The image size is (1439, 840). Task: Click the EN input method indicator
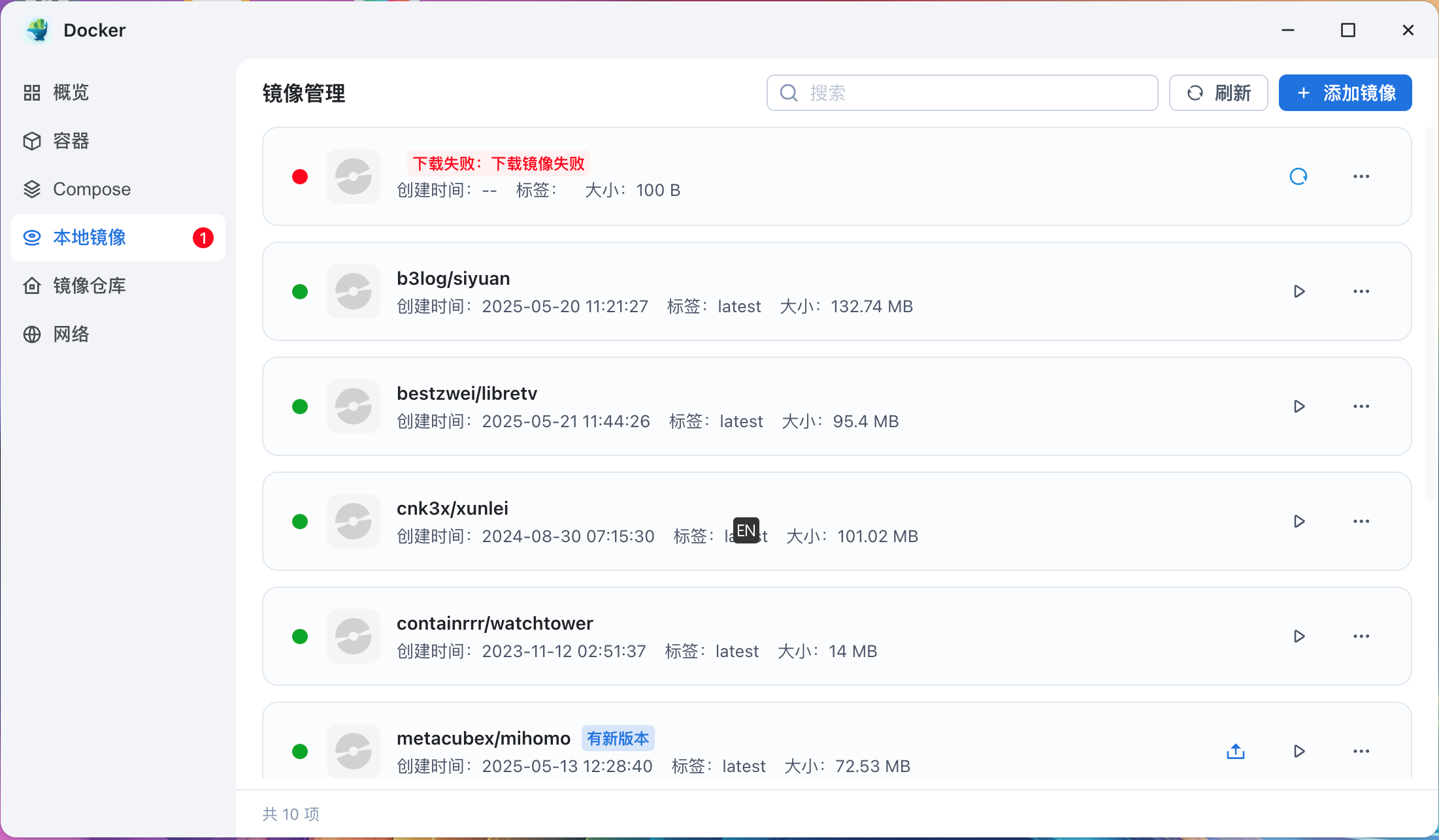pyautogui.click(x=746, y=530)
